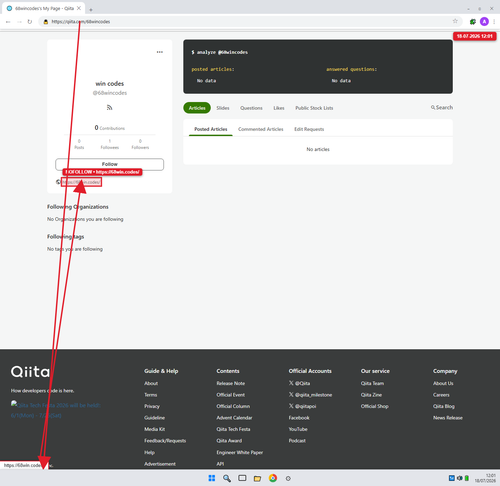Image resolution: width=500 pixels, height=486 pixels.
Task: Open the taskbar search icon
Action: coord(227,478)
